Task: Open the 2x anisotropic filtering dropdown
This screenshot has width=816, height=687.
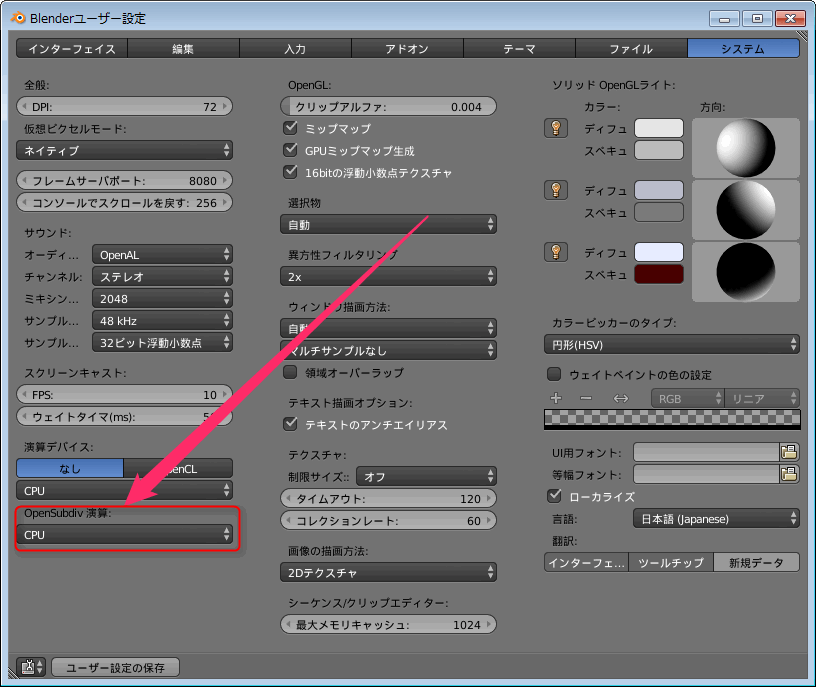Action: [x=388, y=276]
